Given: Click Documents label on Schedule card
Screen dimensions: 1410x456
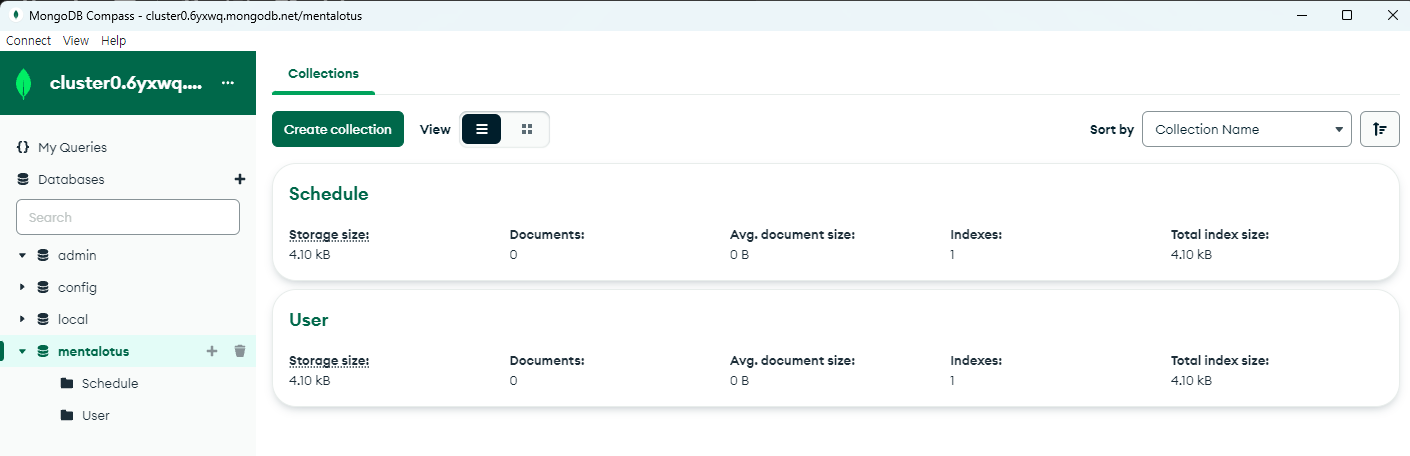Looking at the screenshot, I should (x=547, y=235).
